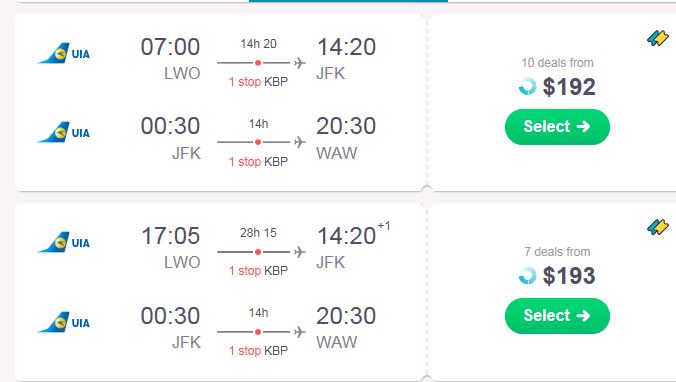Click UIA logo on second 00:30 JFK flight
The image size is (676, 382).
(x=64, y=322)
